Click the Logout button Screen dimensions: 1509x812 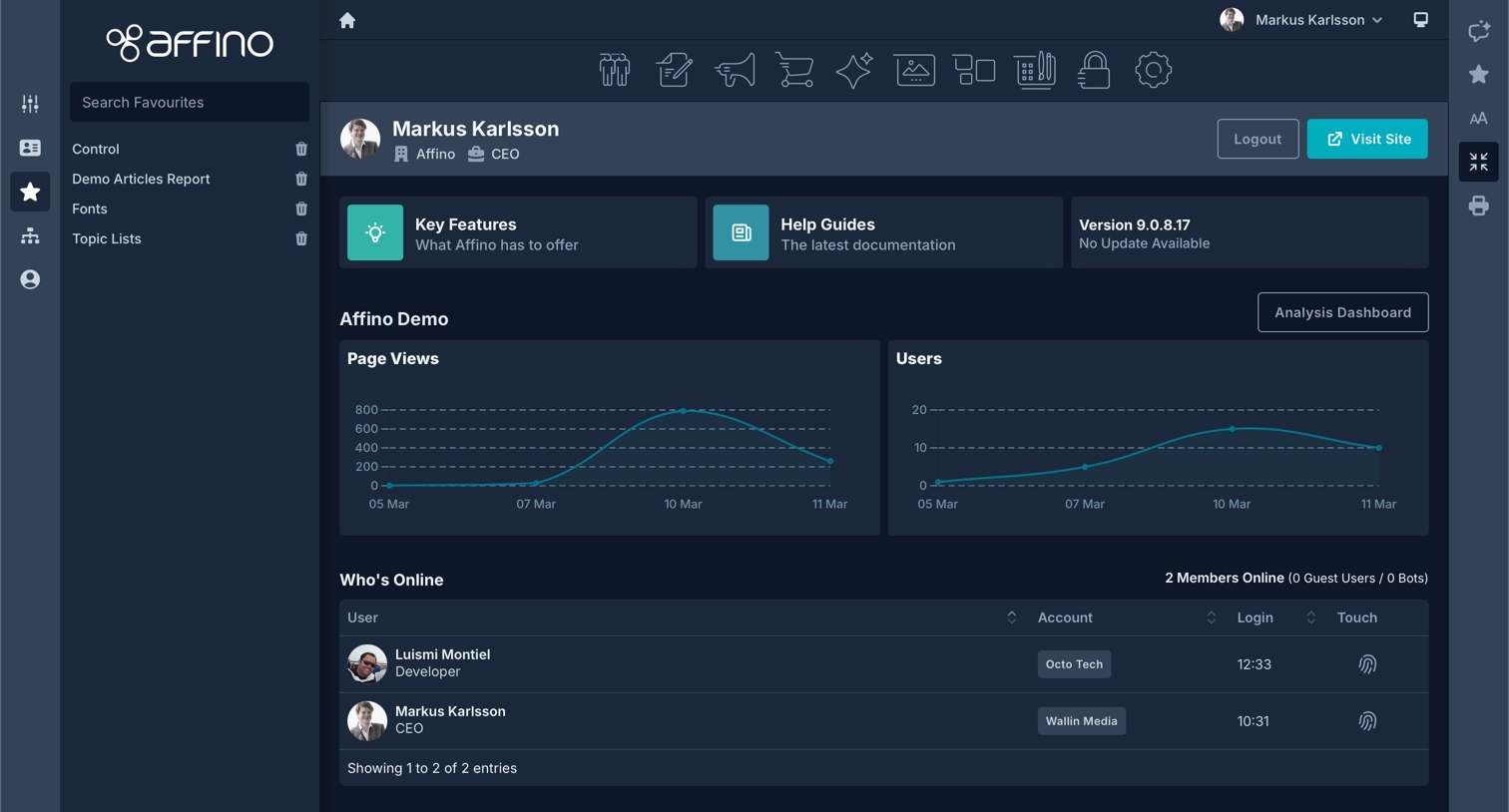pyautogui.click(x=1257, y=139)
